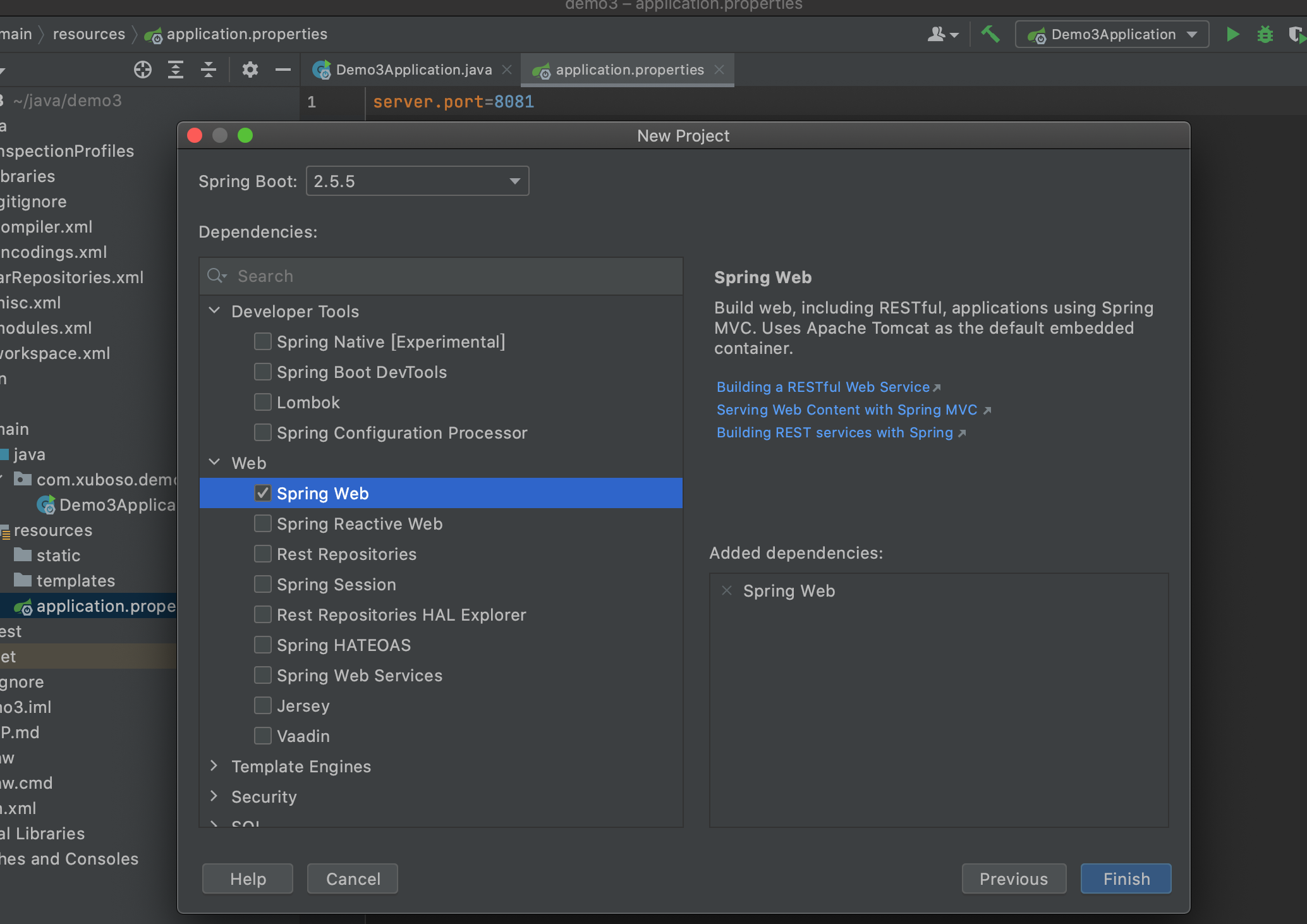This screenshot has width=1307, height=924.
Task: Click the templates folder icon
Action: pos(23,580)
